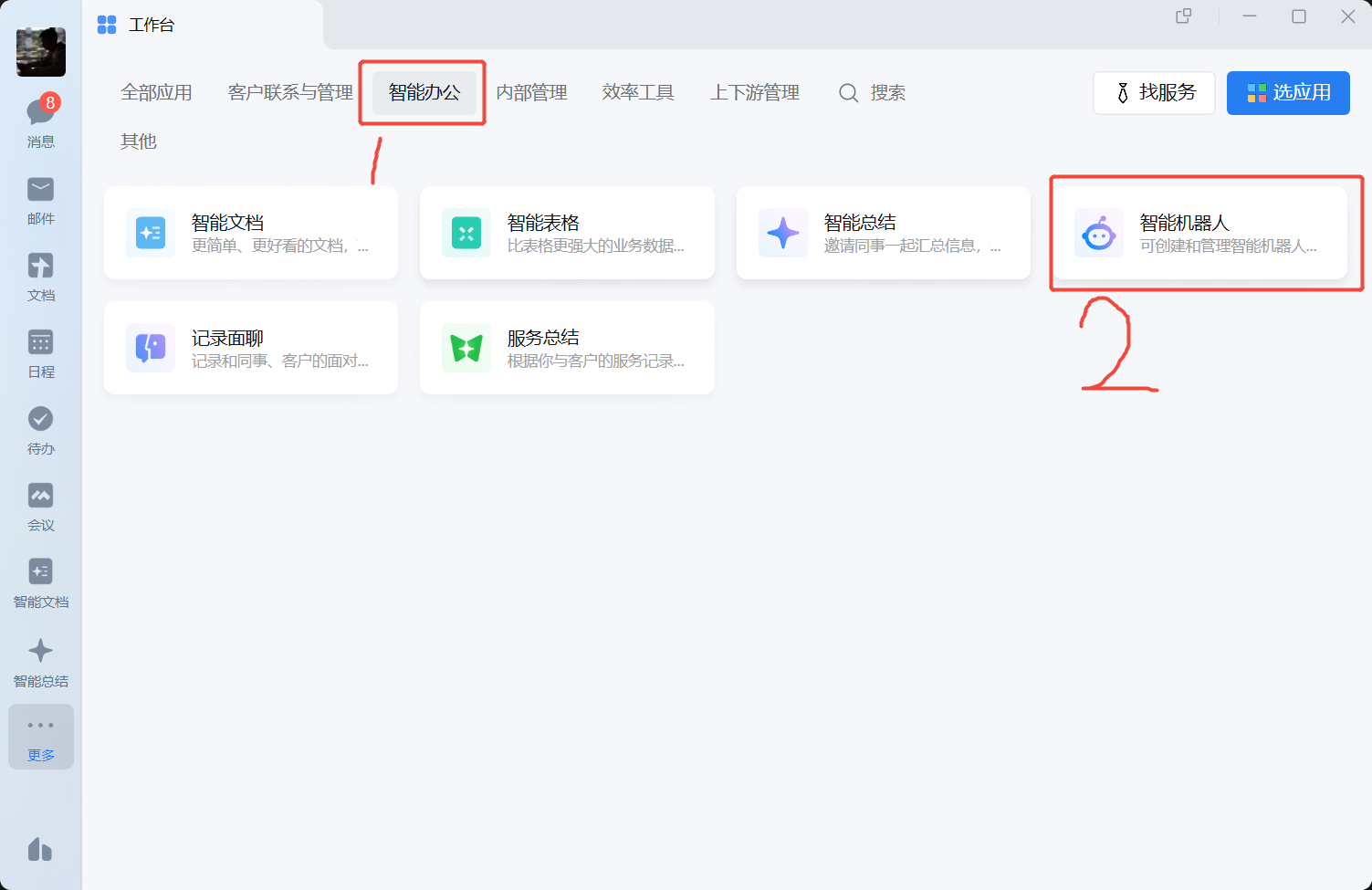Click the 工作台 window tab title
The image size is (1372, 890).
pos(152,25)
